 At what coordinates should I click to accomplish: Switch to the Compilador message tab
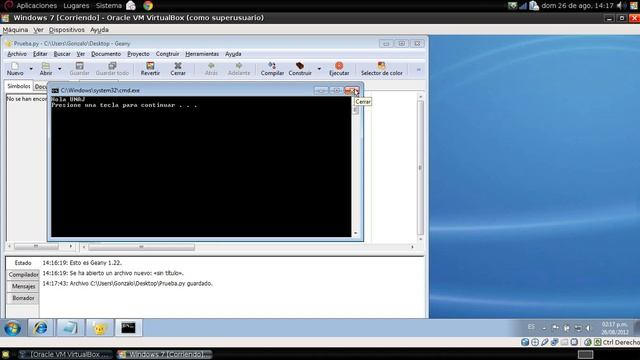[23, 275]
